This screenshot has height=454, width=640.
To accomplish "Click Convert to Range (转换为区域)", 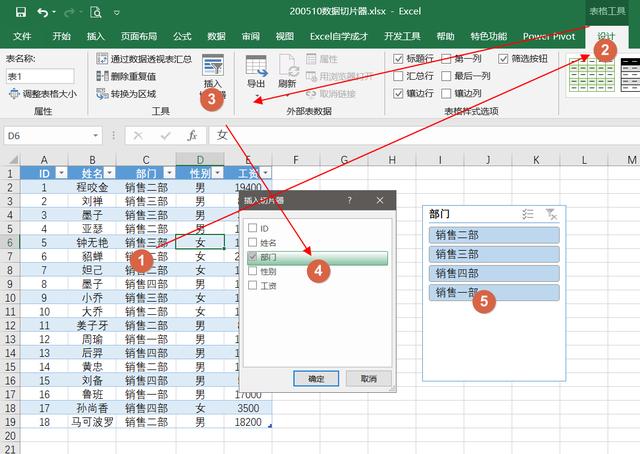I will [x=126, y=94].
